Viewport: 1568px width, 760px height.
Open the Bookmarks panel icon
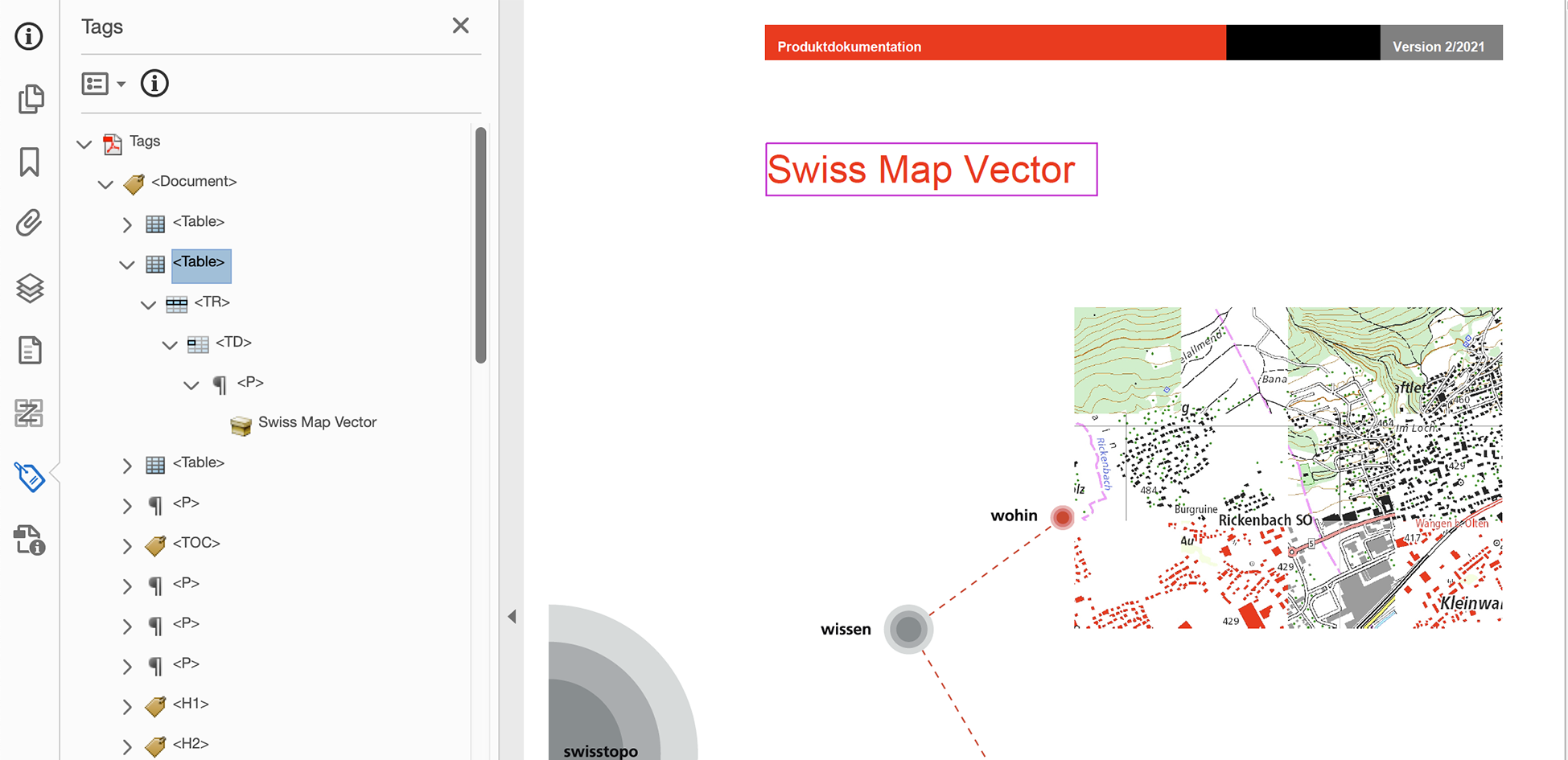coord(30,162)
